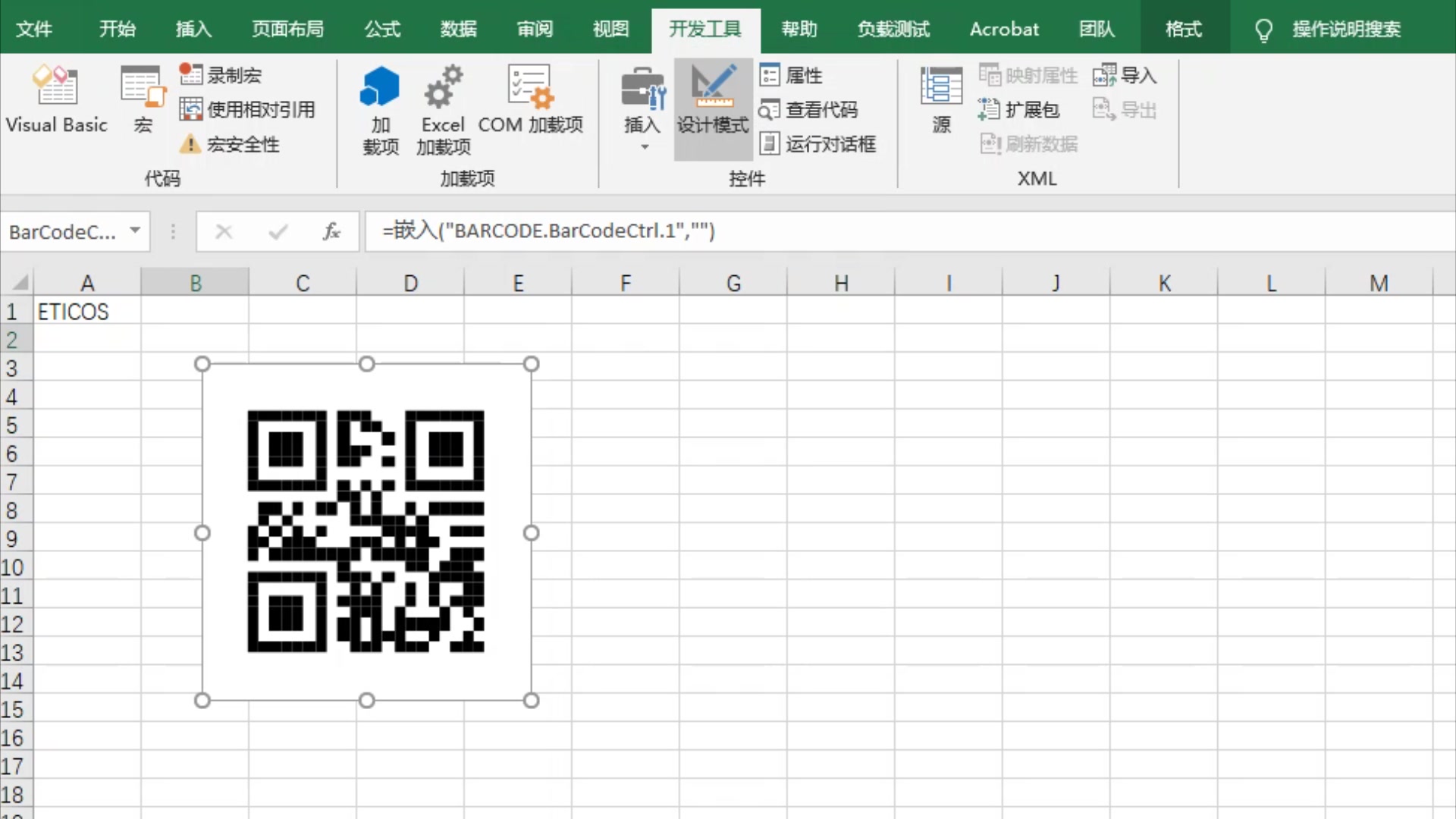The width and height of the screenshot is (1456, 819).
Task: Toggle 设计模式 design mode
Action: coord(713,110)
